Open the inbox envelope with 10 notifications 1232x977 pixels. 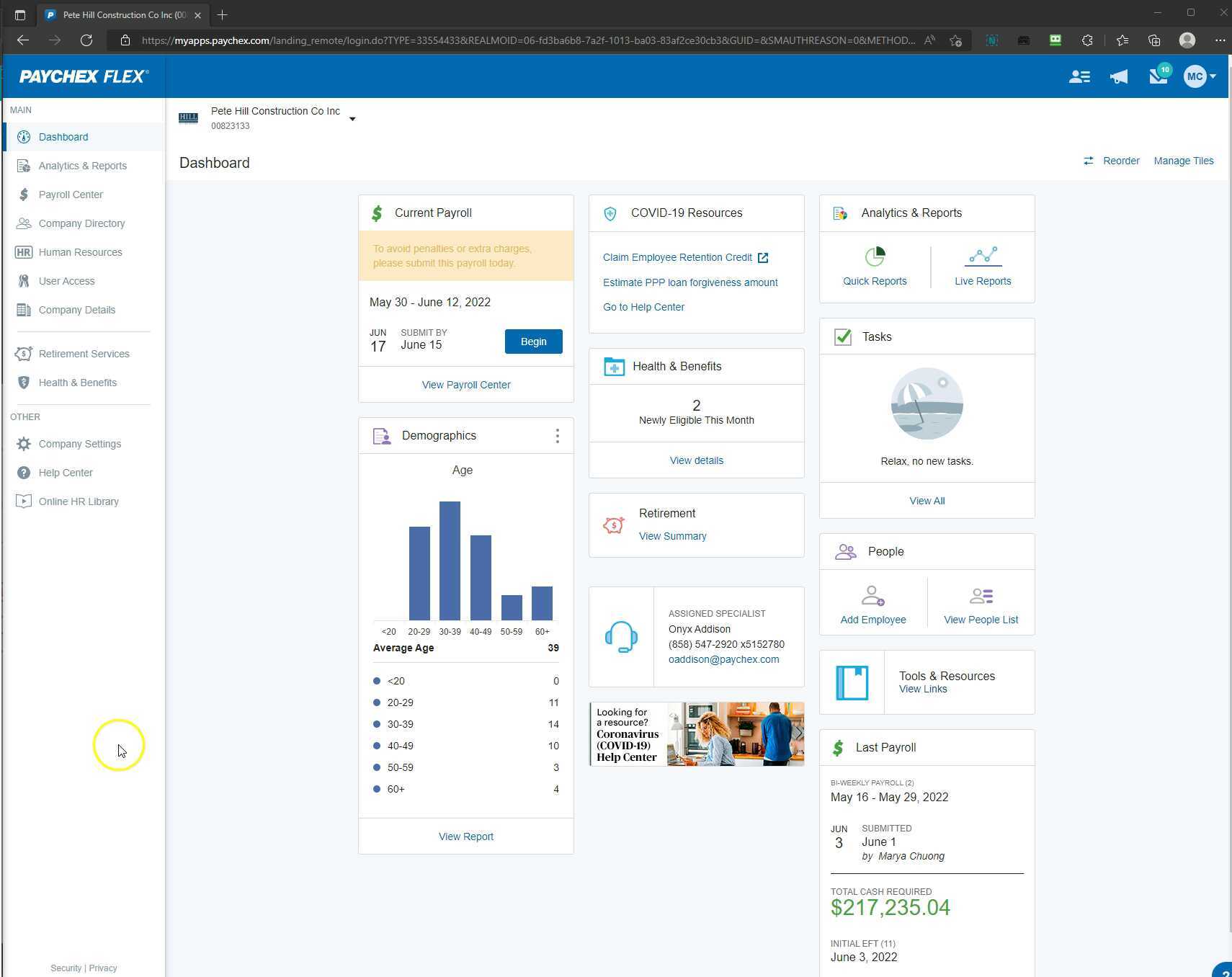[x=1158, y=76]
